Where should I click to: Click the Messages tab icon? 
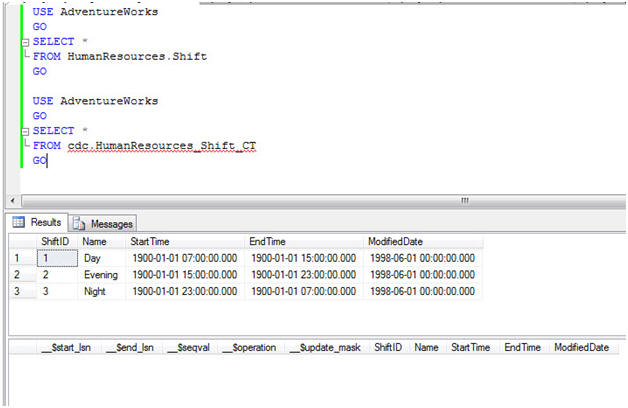tap(79, 223)
